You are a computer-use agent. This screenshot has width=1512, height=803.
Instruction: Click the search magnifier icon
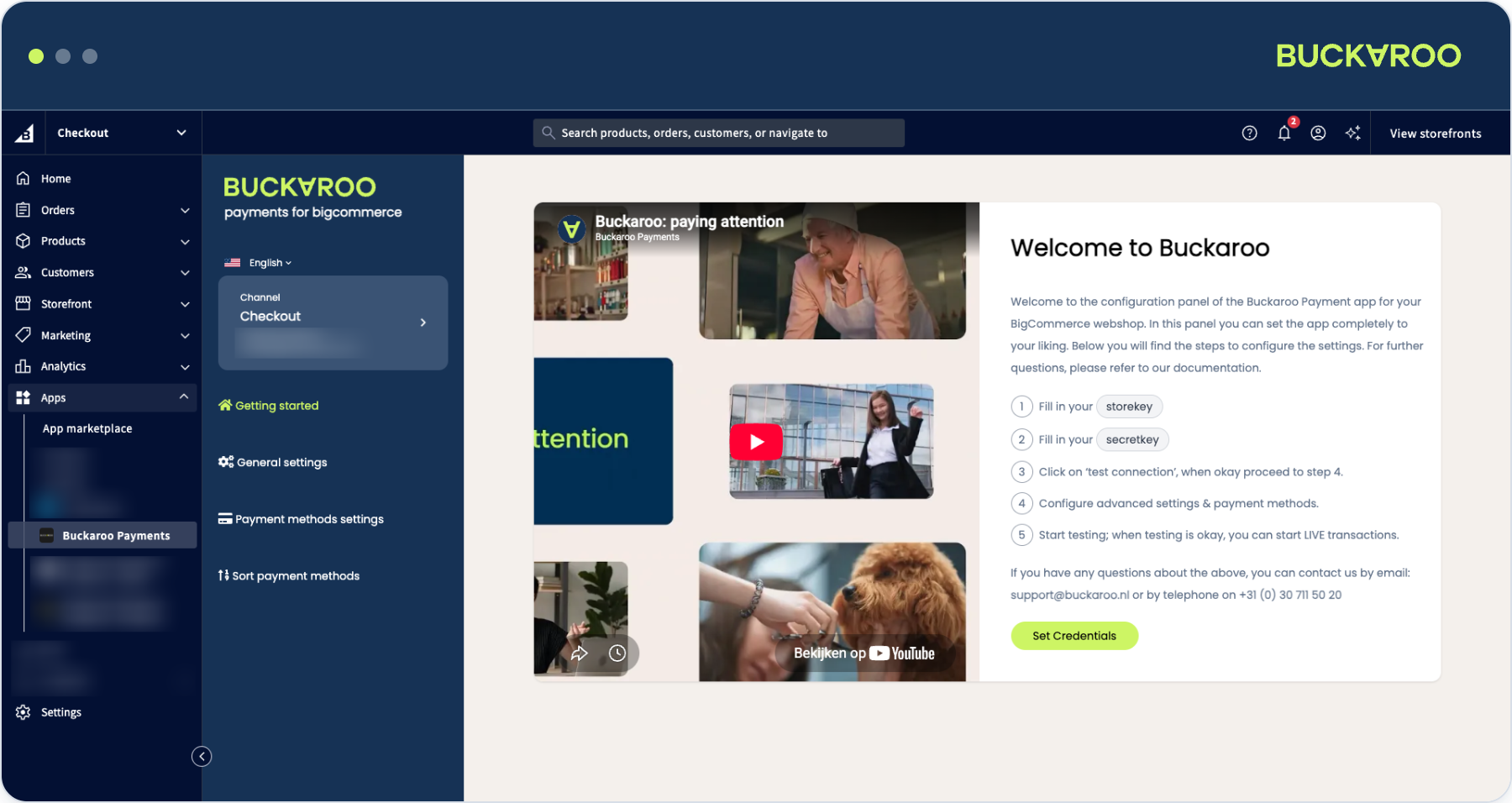tap(548, 133)
